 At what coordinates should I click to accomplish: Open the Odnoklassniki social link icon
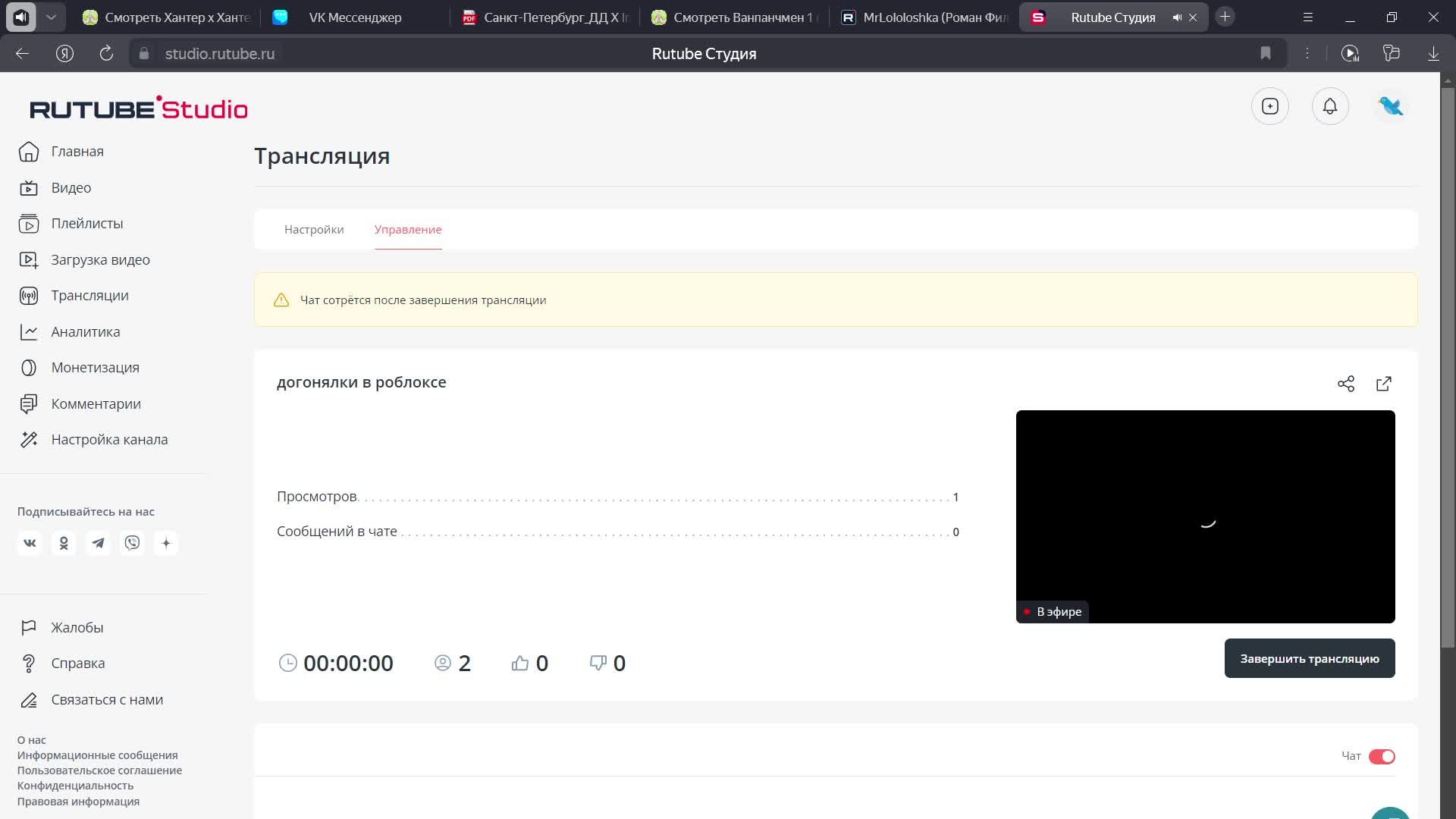(x=64, y=543)
